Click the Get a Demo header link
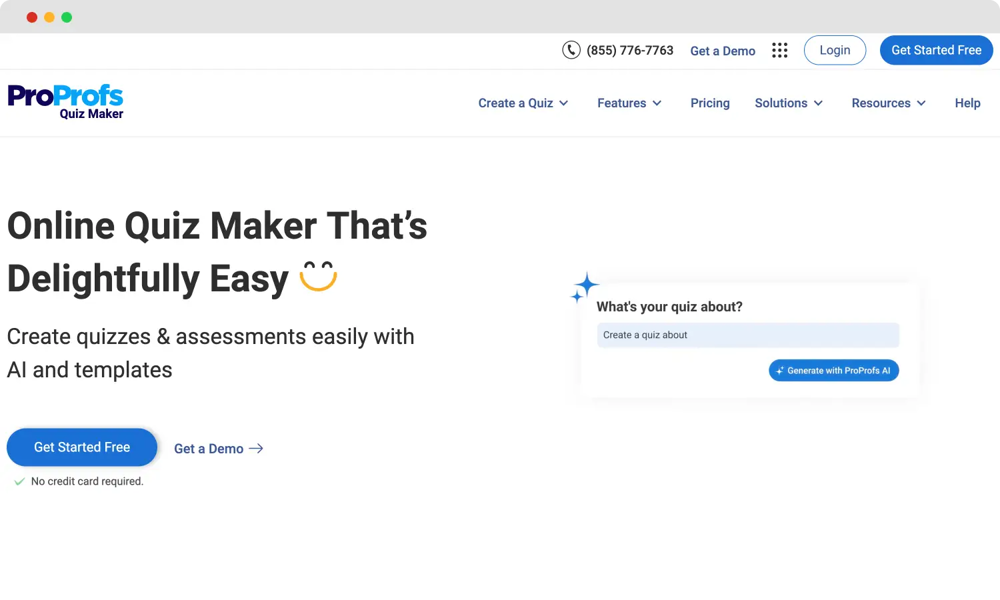The image size is (1000, 600). tap(722, 50)
